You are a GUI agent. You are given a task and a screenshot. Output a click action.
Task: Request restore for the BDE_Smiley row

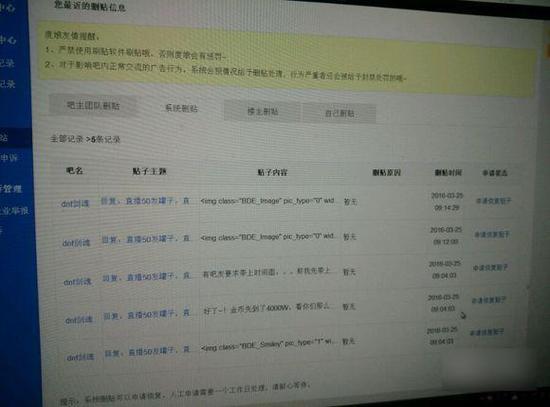point(487,332)
